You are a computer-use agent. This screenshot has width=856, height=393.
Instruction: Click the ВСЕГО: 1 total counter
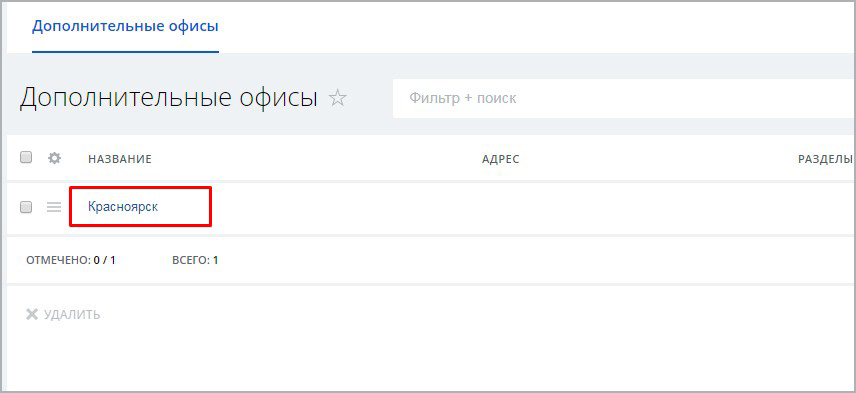tap(195, 260)
